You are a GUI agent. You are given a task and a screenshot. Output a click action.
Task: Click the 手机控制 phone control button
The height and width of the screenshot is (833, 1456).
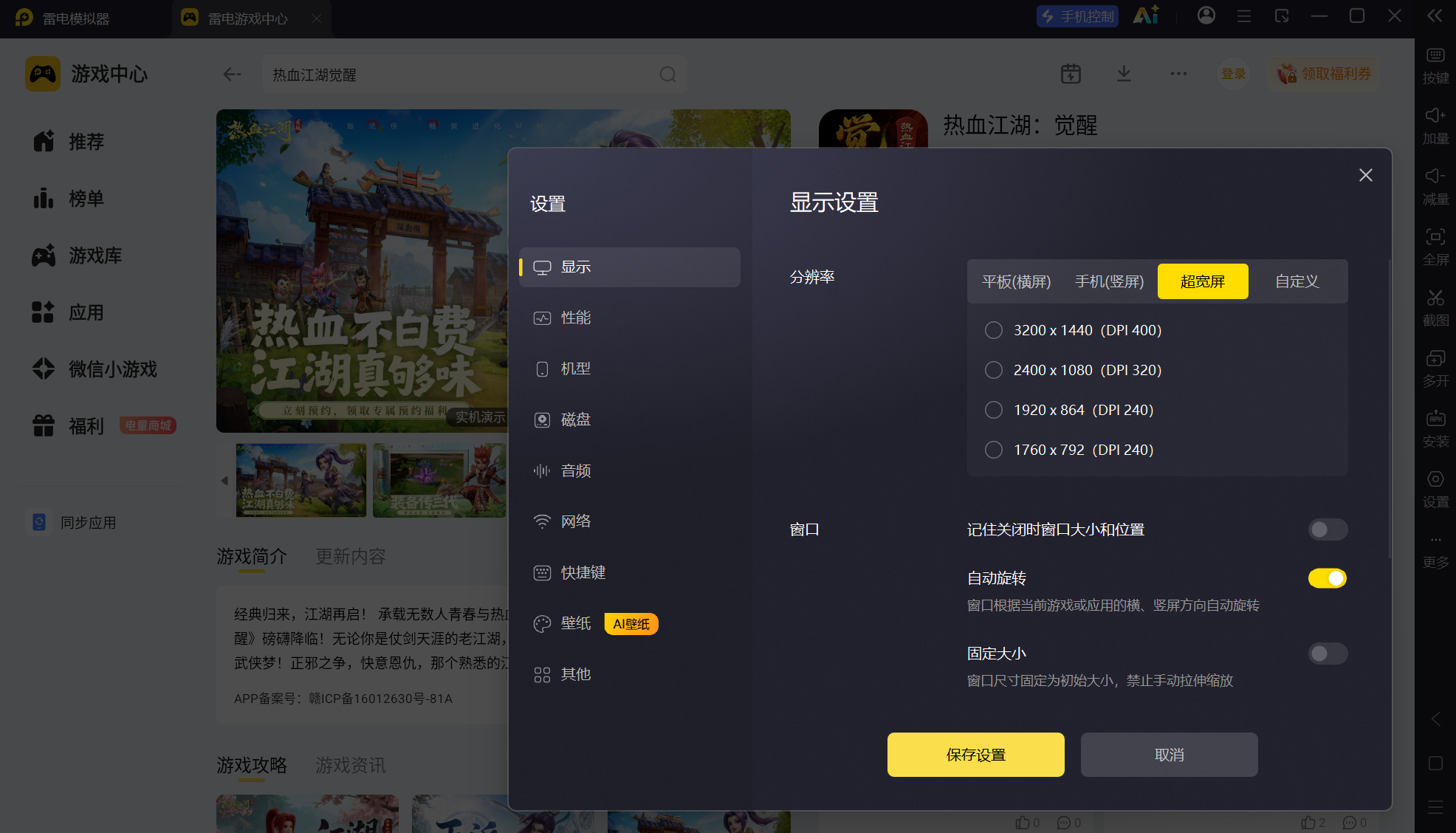(1077, 16)
